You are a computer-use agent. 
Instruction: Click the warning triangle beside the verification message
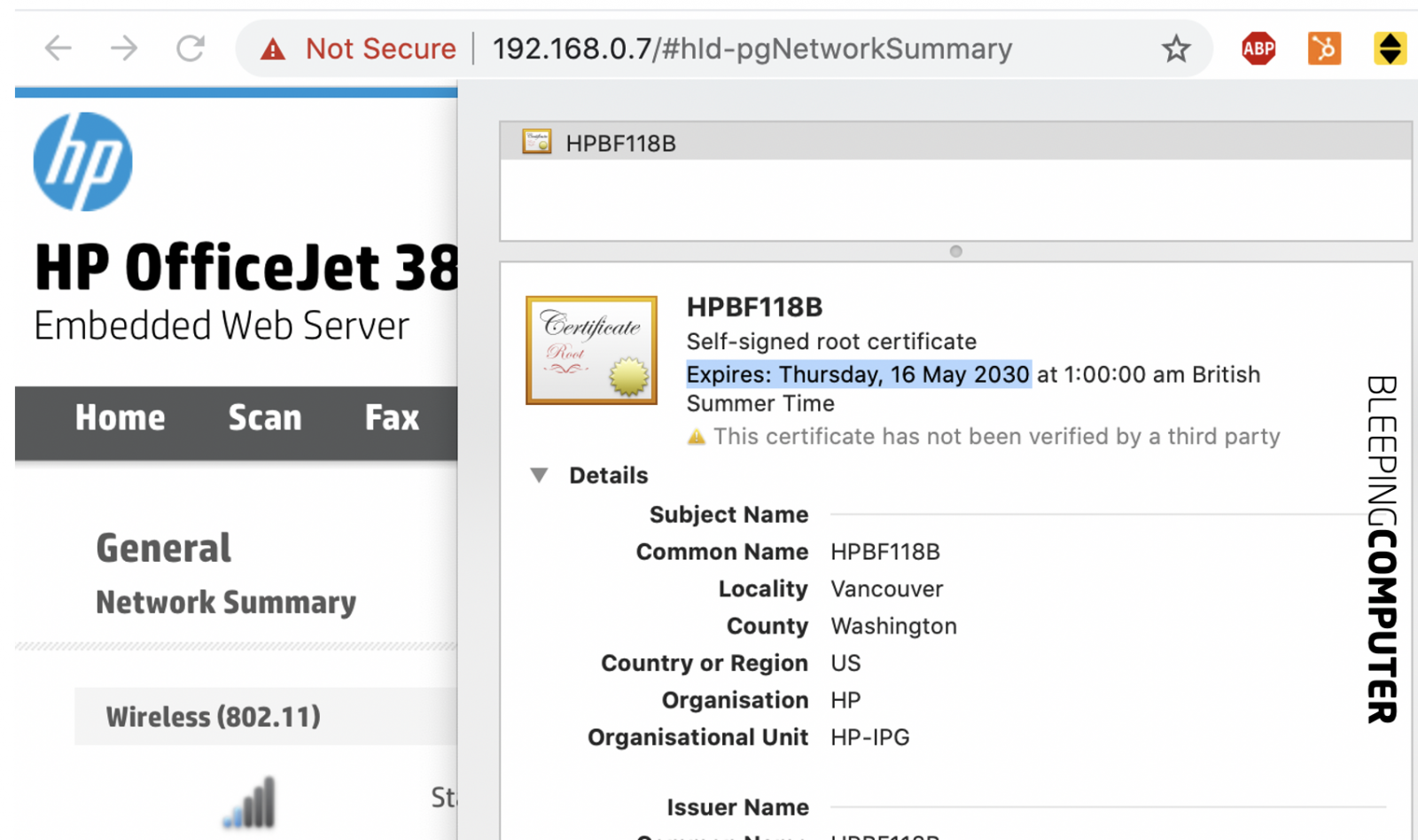click(x=697, y=436)
